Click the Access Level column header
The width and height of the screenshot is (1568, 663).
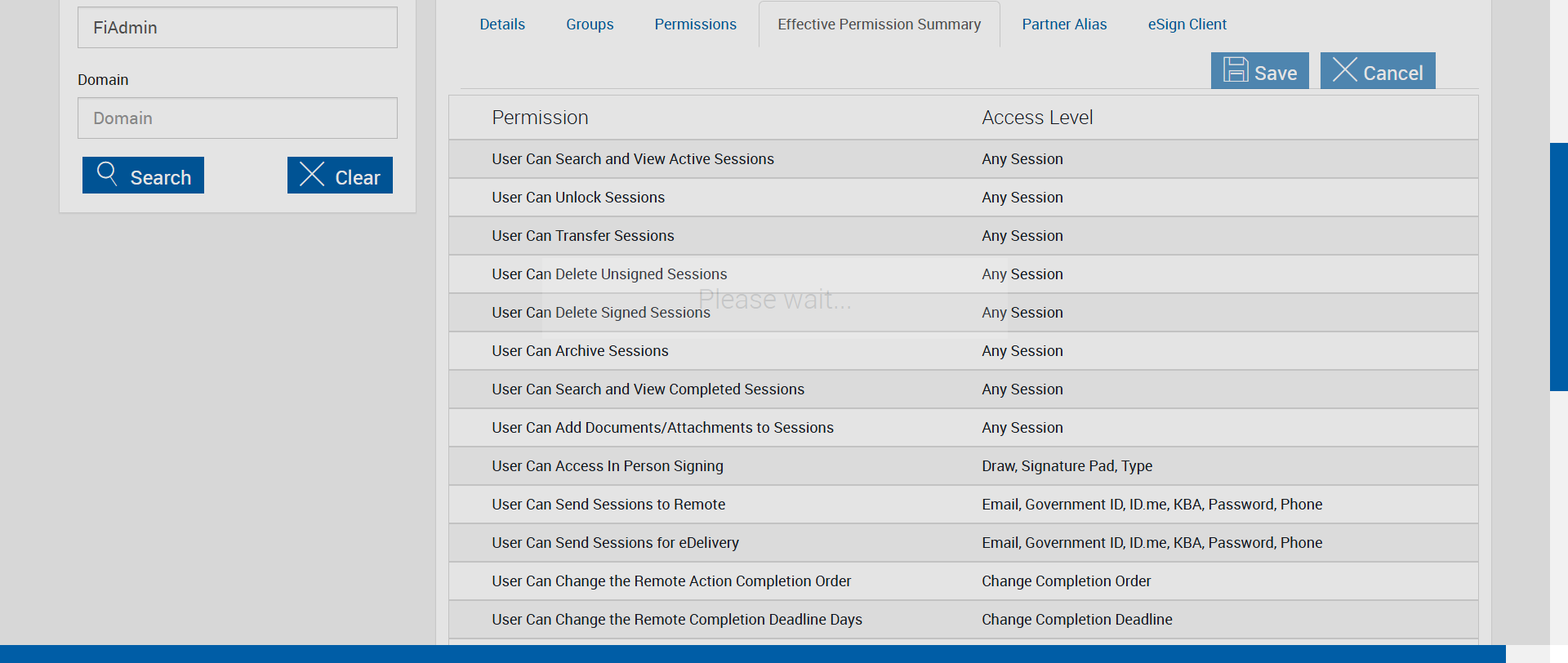pyautogui.click(x=1037, y=118)
